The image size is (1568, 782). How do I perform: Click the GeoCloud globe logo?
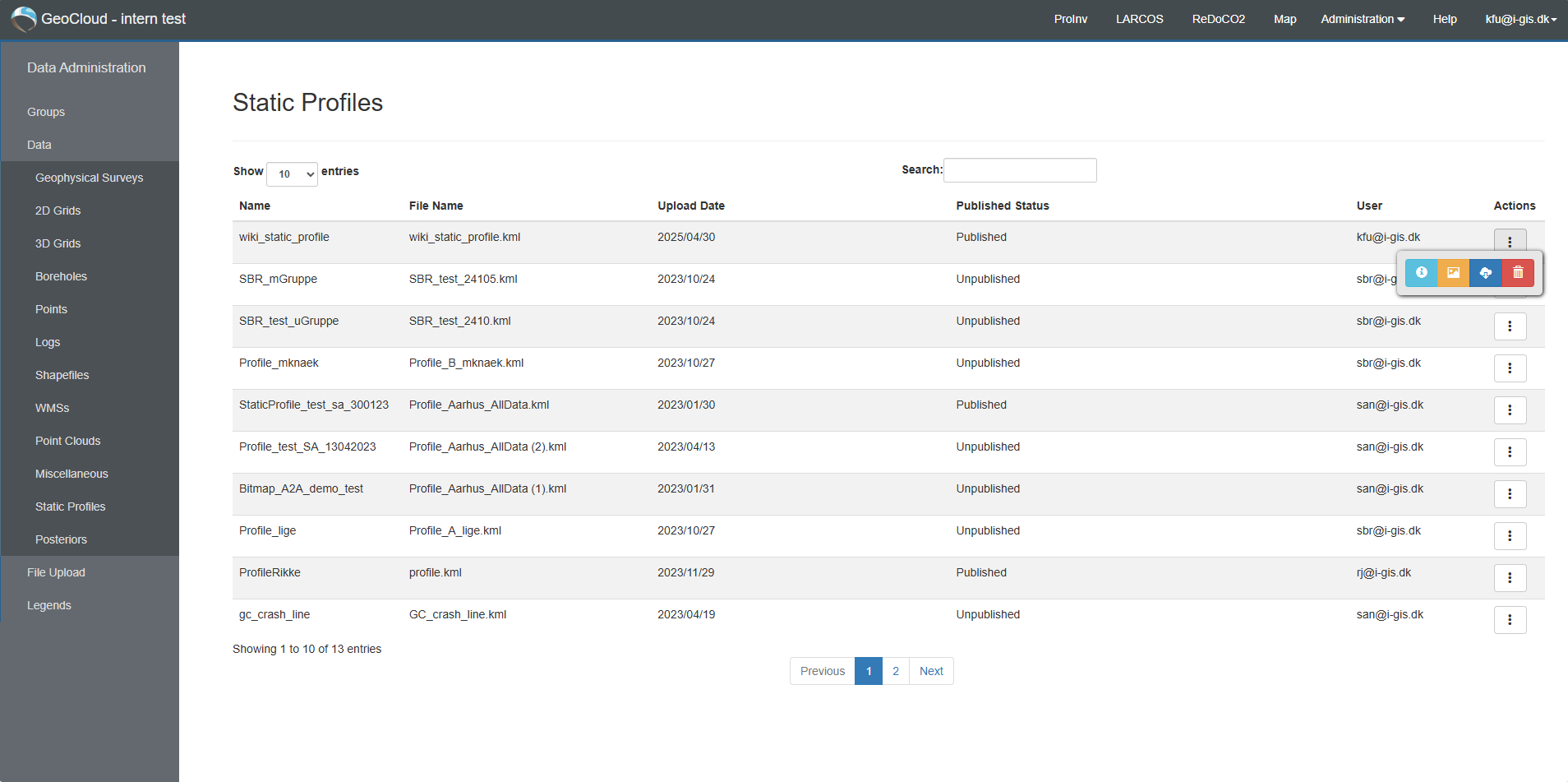[23, 19]
